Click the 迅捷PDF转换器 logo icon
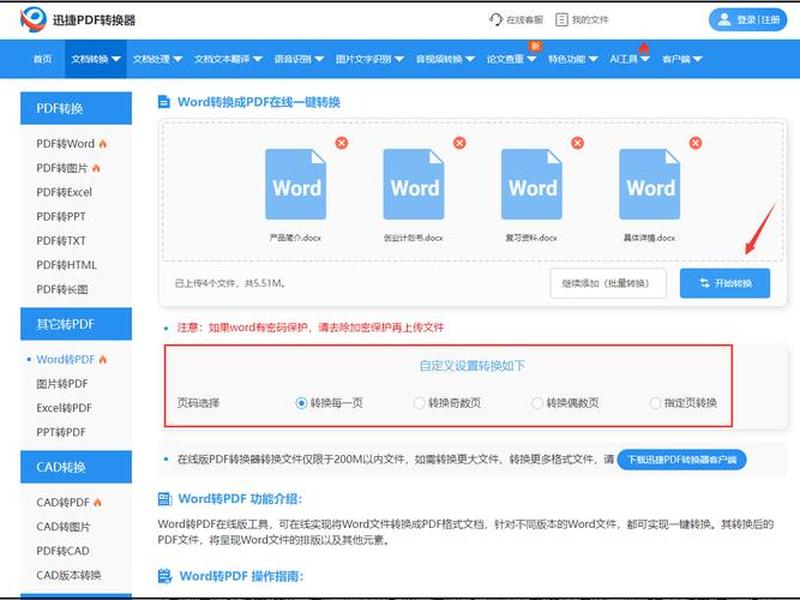 [33, 19]
